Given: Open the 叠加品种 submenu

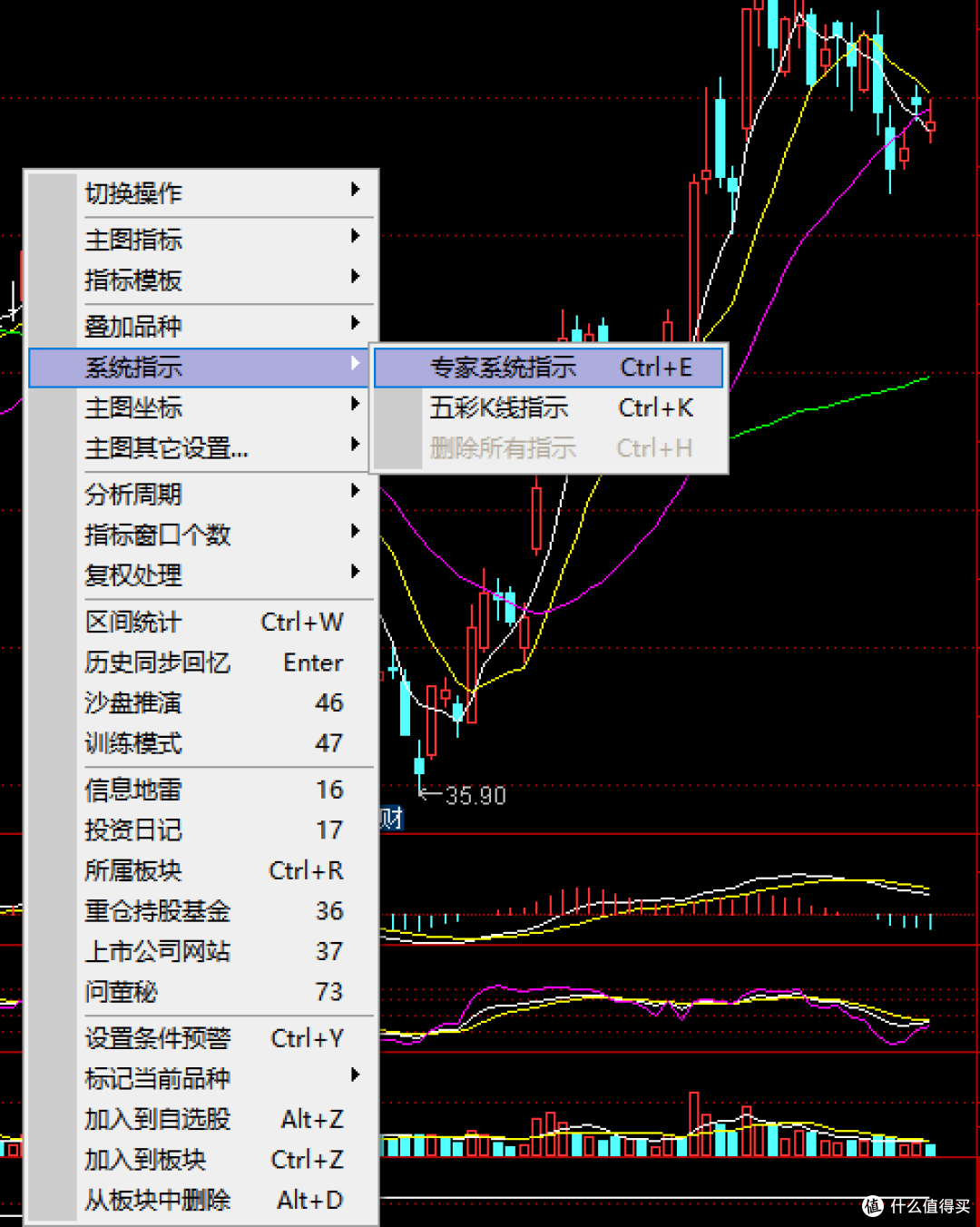Looking at the screenshot, I should [x=202, y=326].
